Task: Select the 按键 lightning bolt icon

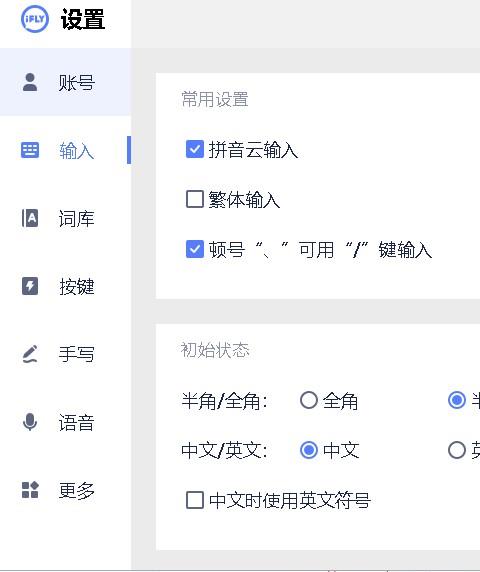Action: click(x=30, y=286)
